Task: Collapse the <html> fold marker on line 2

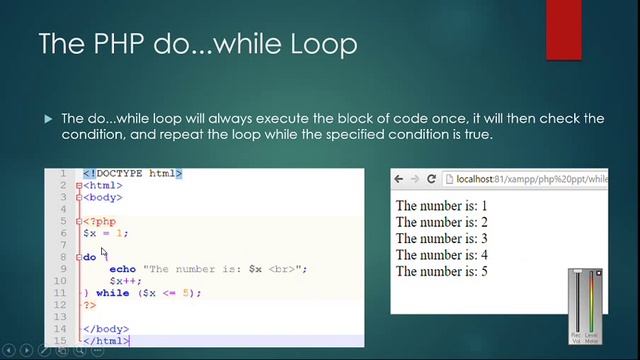Action: 79,186
